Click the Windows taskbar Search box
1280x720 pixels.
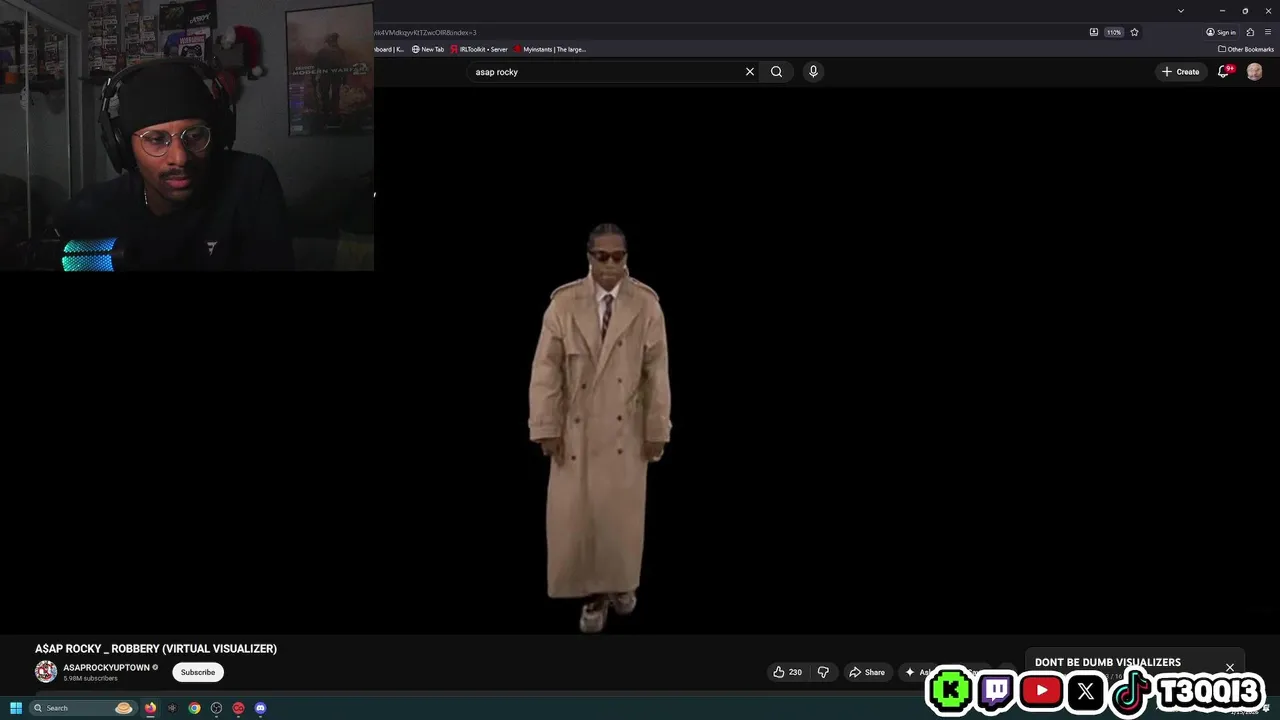click(83, 708)
